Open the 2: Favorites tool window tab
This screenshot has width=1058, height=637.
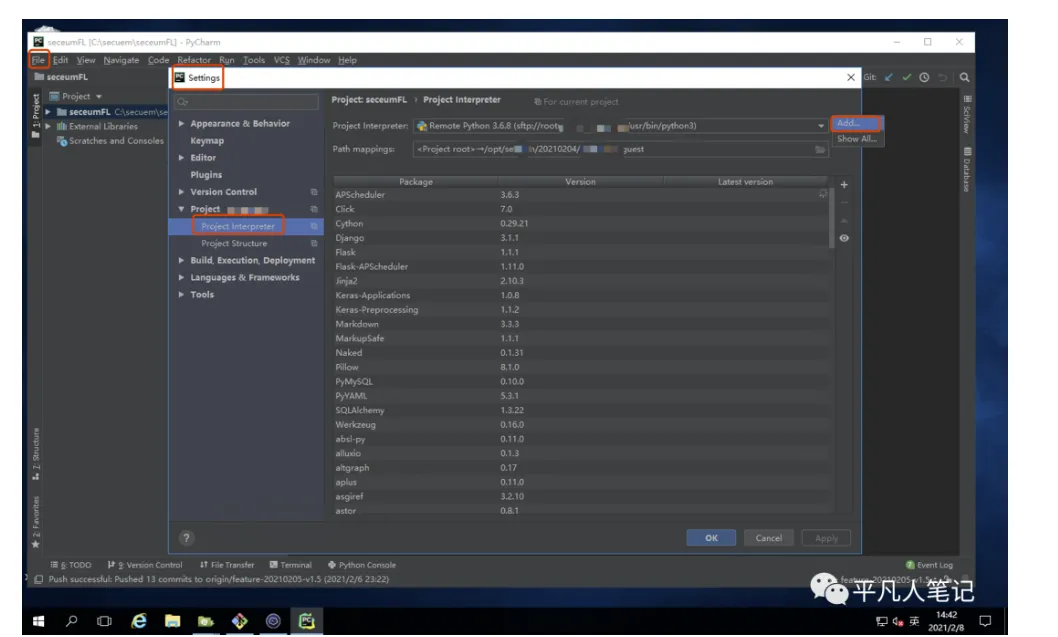36,522
